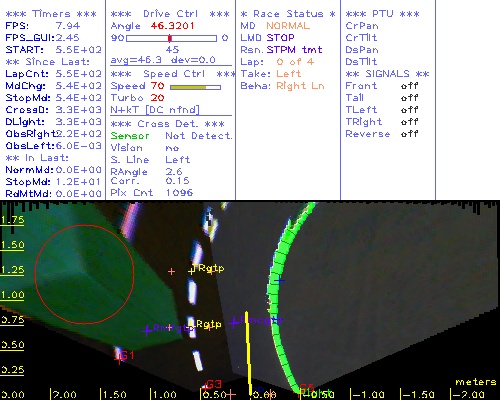Click the blue cross on green lane
The height and width of the screenshot is (400, 500).
coord(279,281)
